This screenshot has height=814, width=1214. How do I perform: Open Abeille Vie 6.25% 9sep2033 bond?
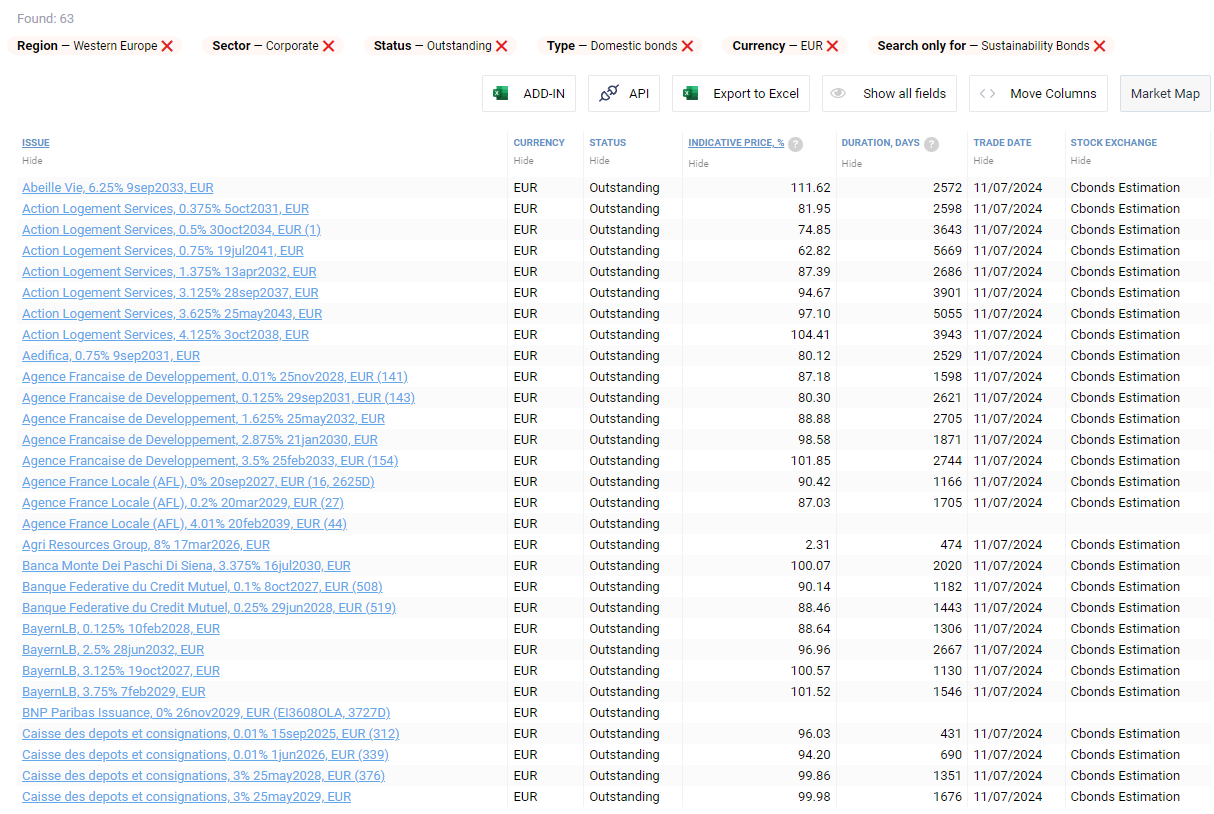(x=117, y=188)
